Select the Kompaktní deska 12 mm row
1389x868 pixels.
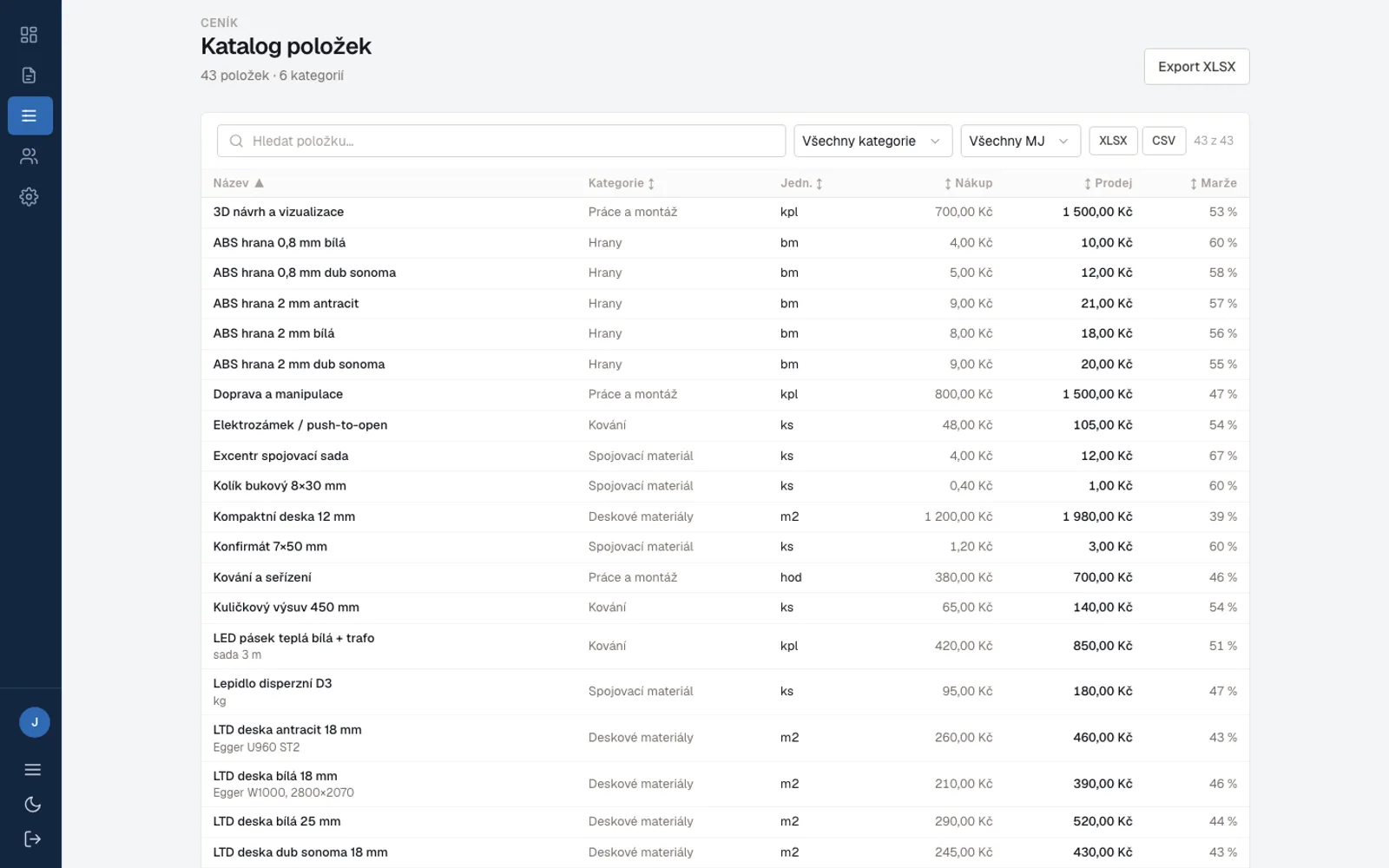coord(725,516)
